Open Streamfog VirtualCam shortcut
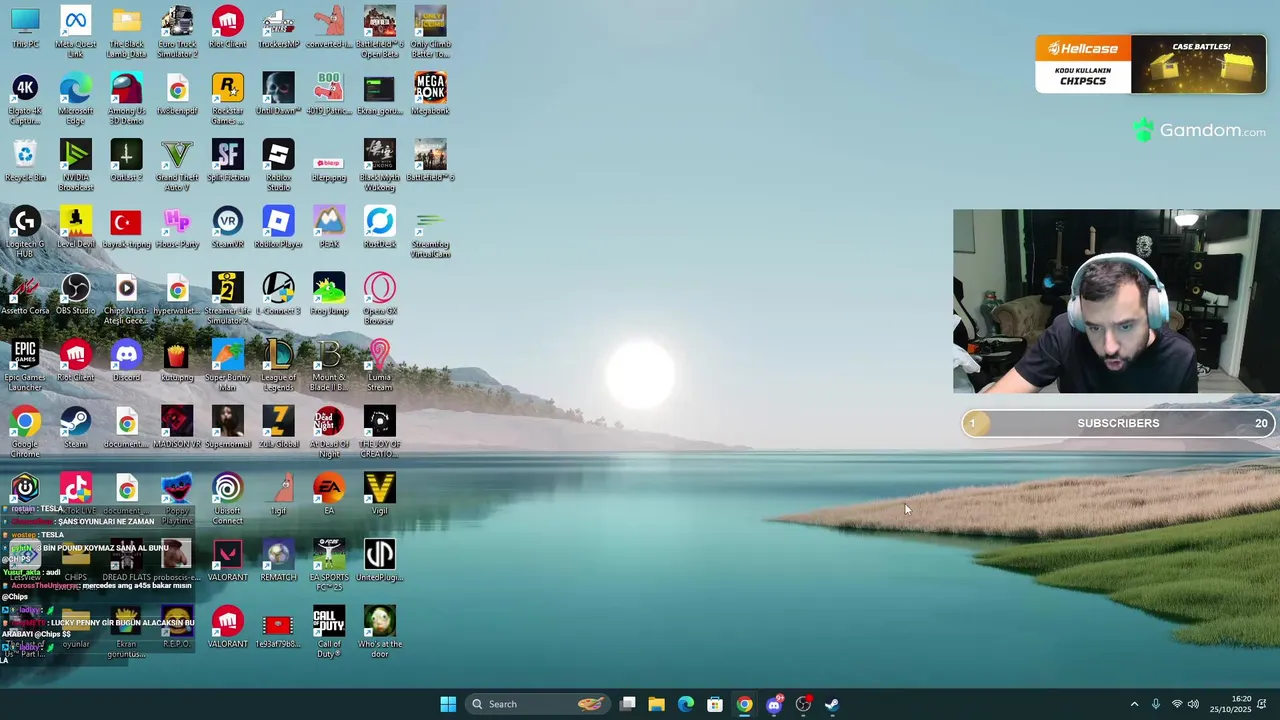Screen dimensions: 1280x720 point(430,233)
